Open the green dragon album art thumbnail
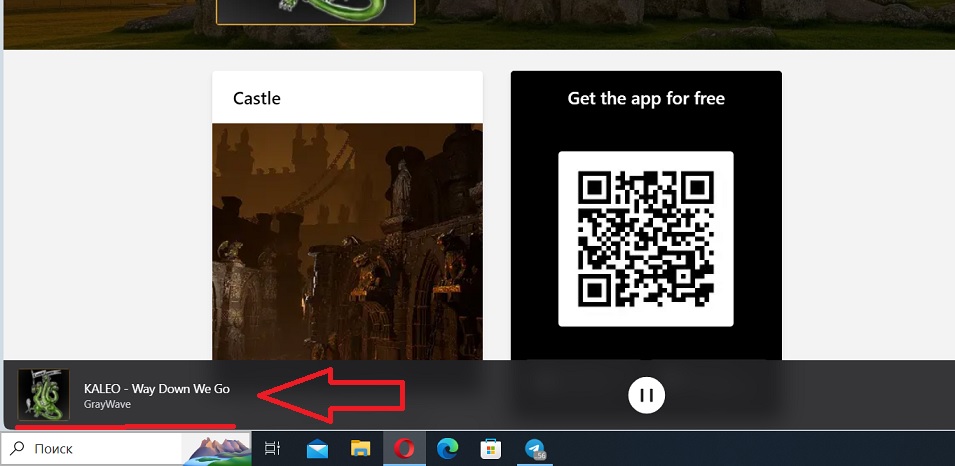The height and width of the screenshot is (466, 955). tap(43, 395)
